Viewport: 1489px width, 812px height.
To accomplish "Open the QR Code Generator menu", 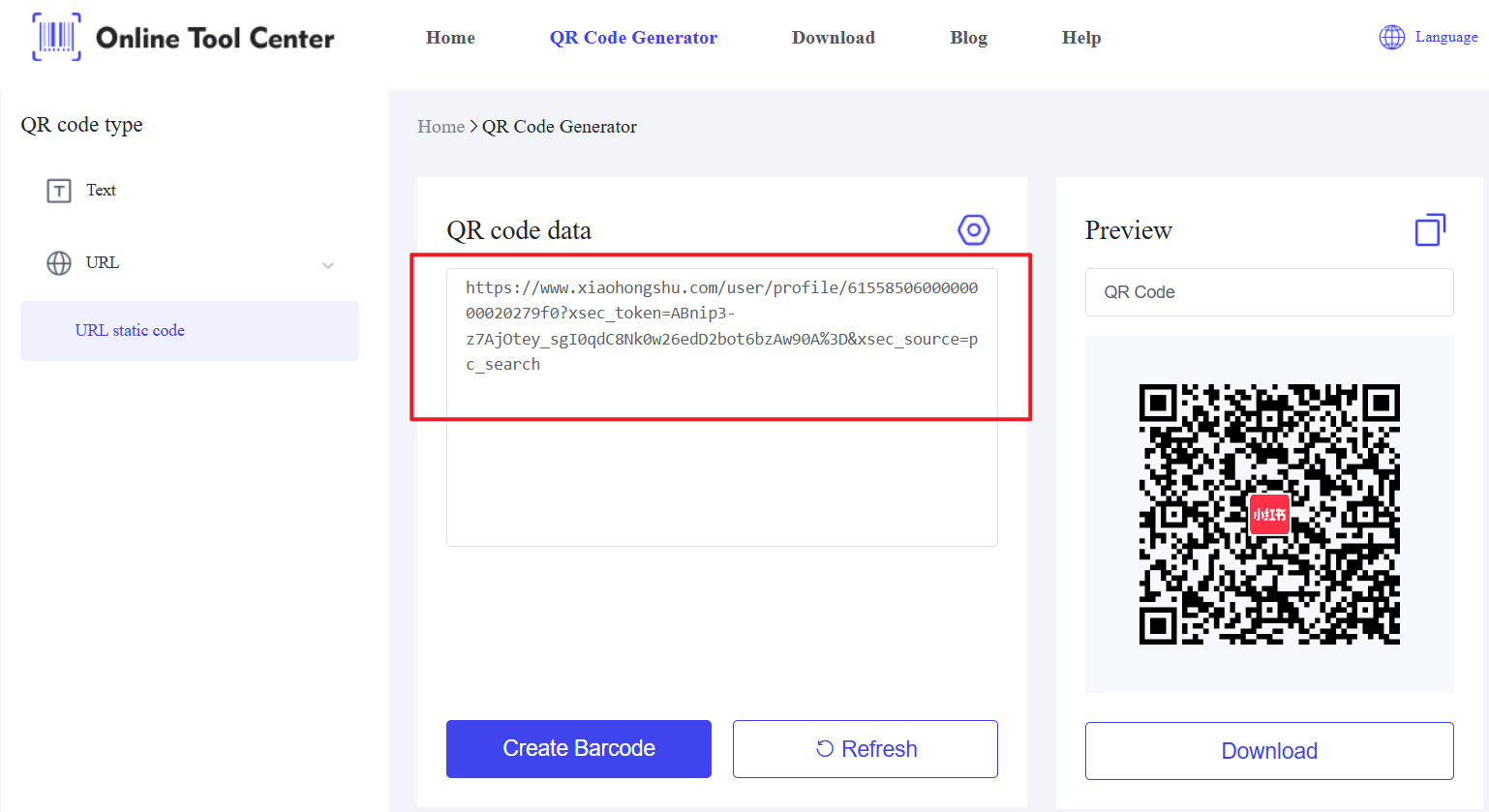I will tap(633, 38).
